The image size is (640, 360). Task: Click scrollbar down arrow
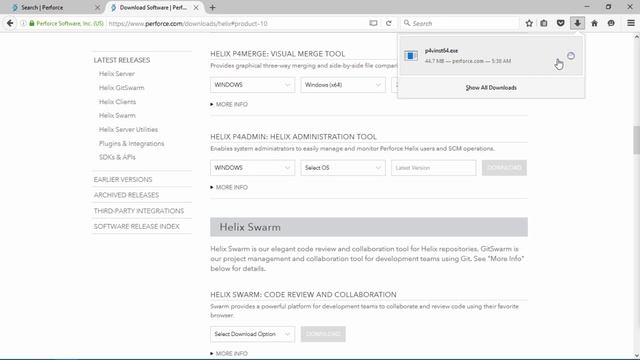636,356
